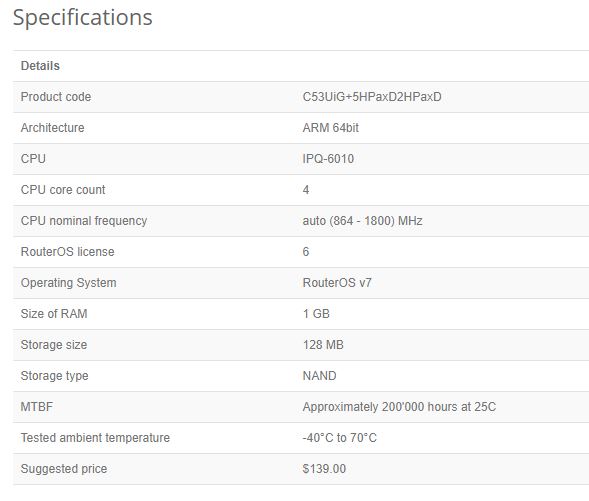Select the 1 GB RAM value

coord(316,314)
